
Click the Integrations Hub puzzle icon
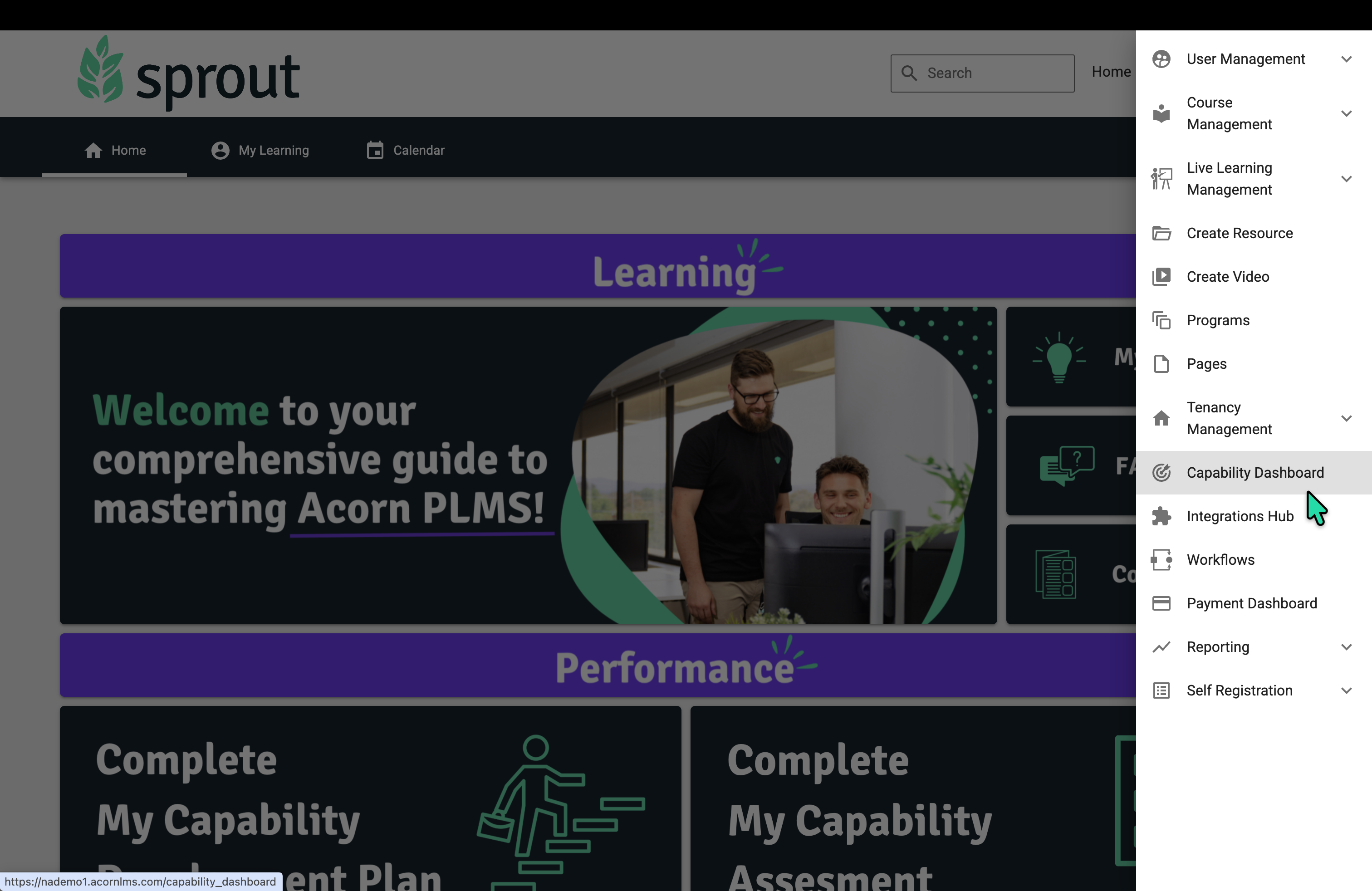[1161, 516]
